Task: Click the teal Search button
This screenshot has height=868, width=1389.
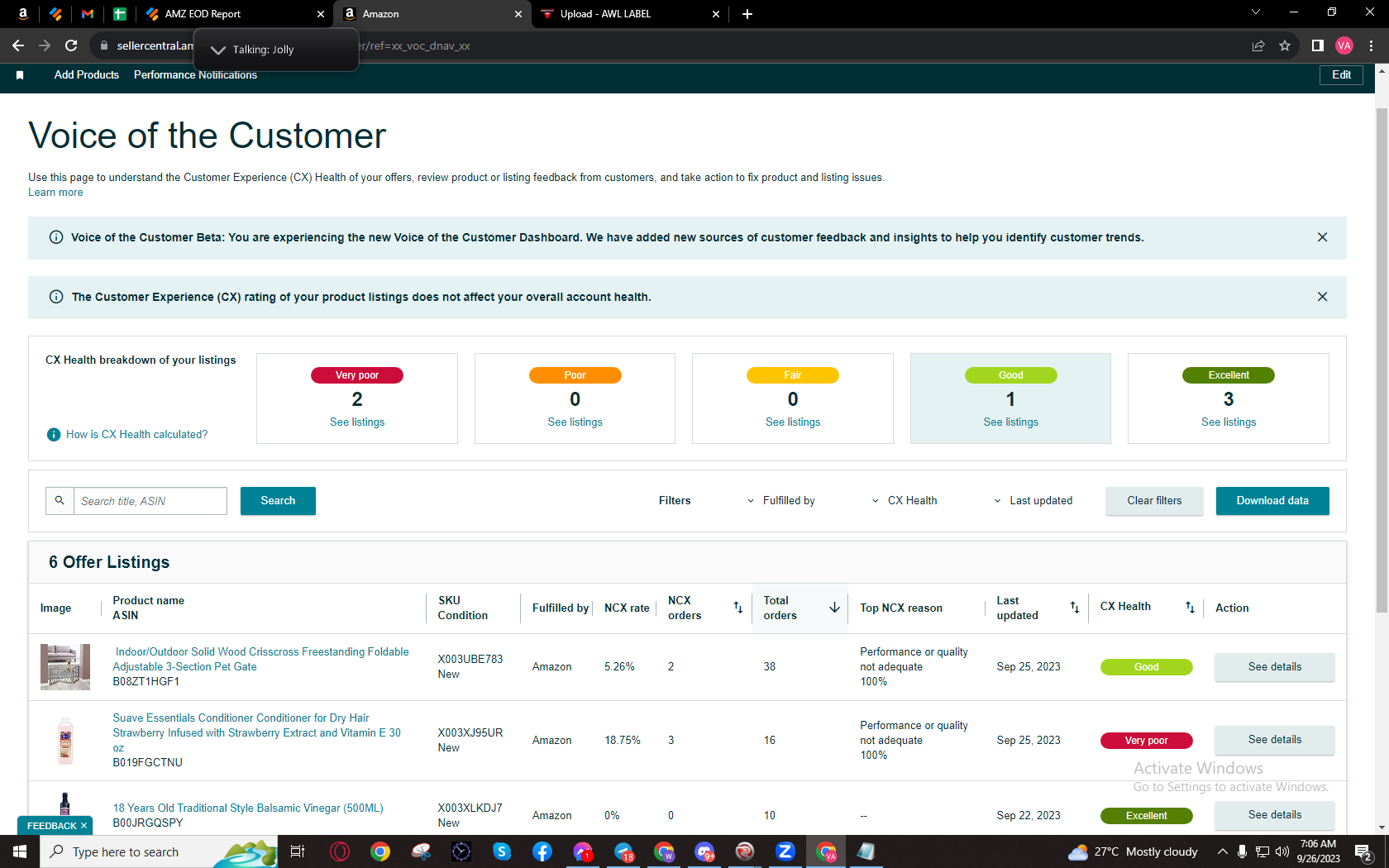Action: pos(278,501)
